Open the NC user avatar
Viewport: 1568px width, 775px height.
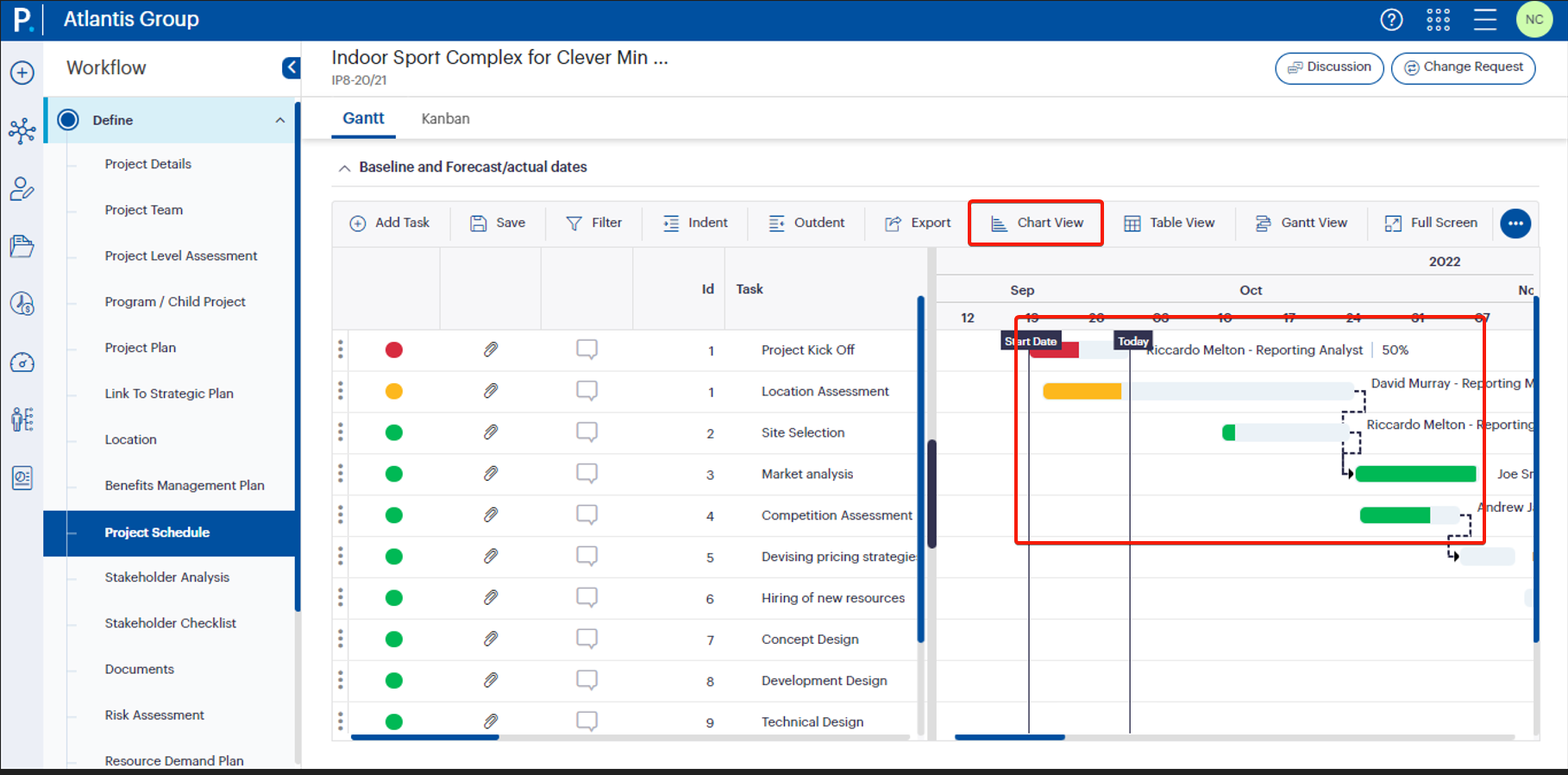point(1534,19)
